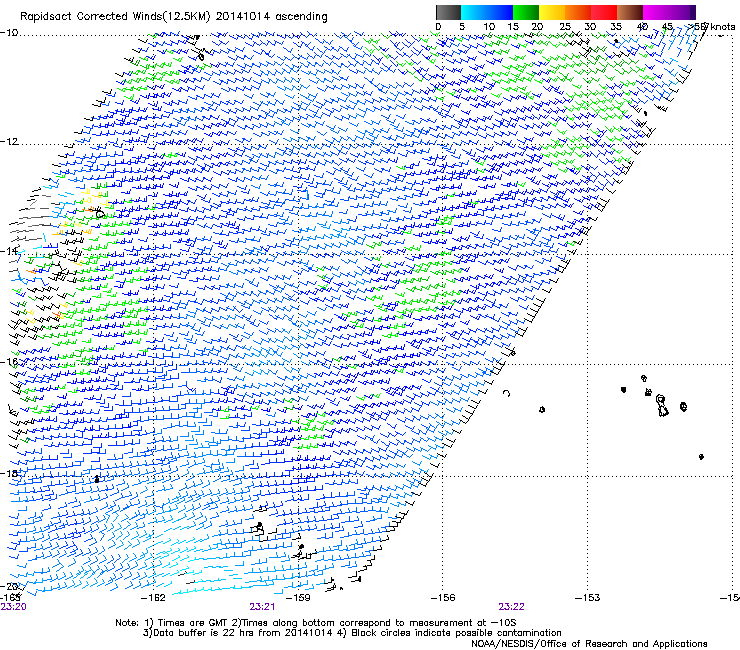Pick the red 30-35 knots legend segment

(604, 12)
